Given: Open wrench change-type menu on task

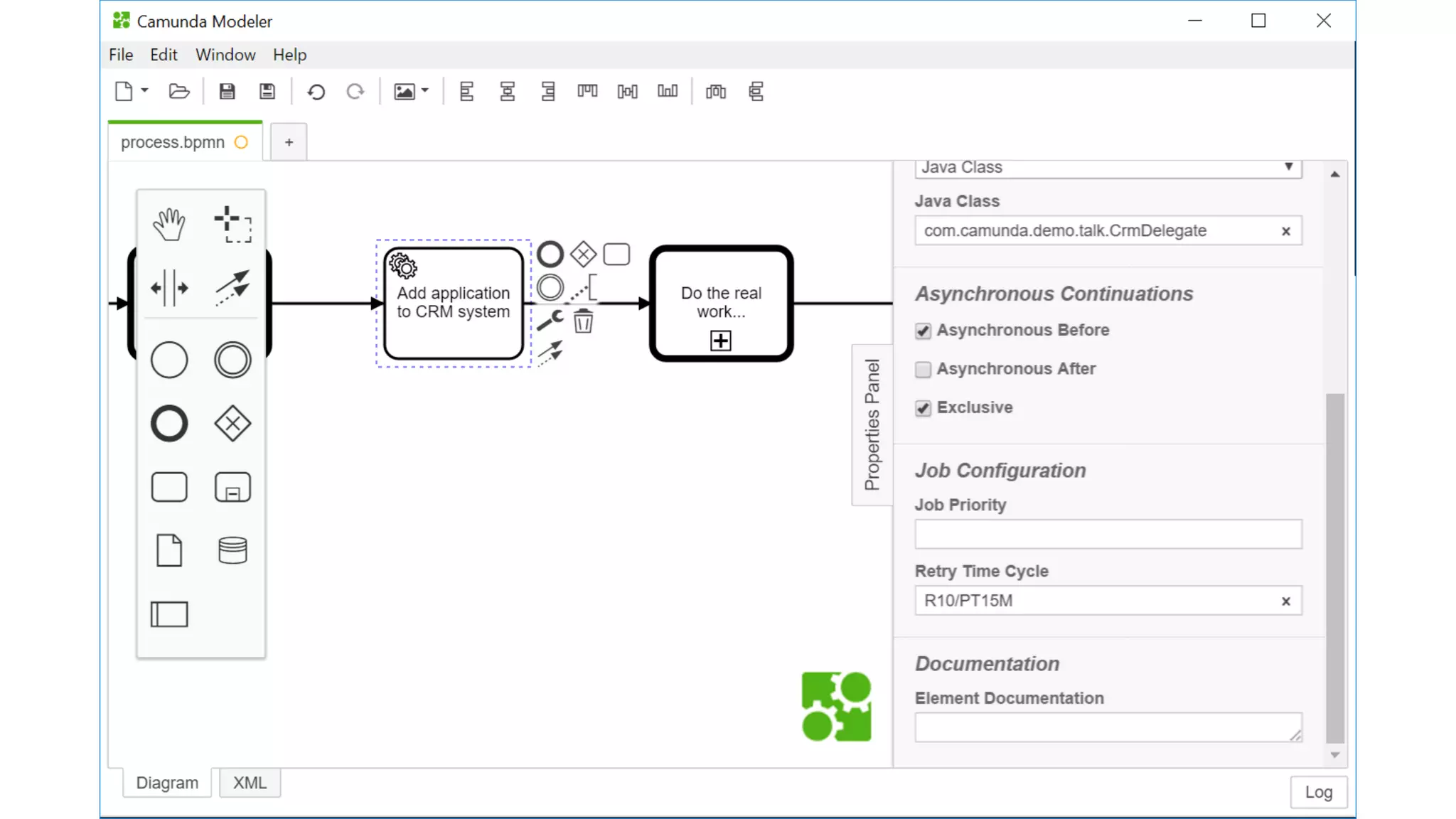Looking at the screenshot, I should [x=550, y=321].
